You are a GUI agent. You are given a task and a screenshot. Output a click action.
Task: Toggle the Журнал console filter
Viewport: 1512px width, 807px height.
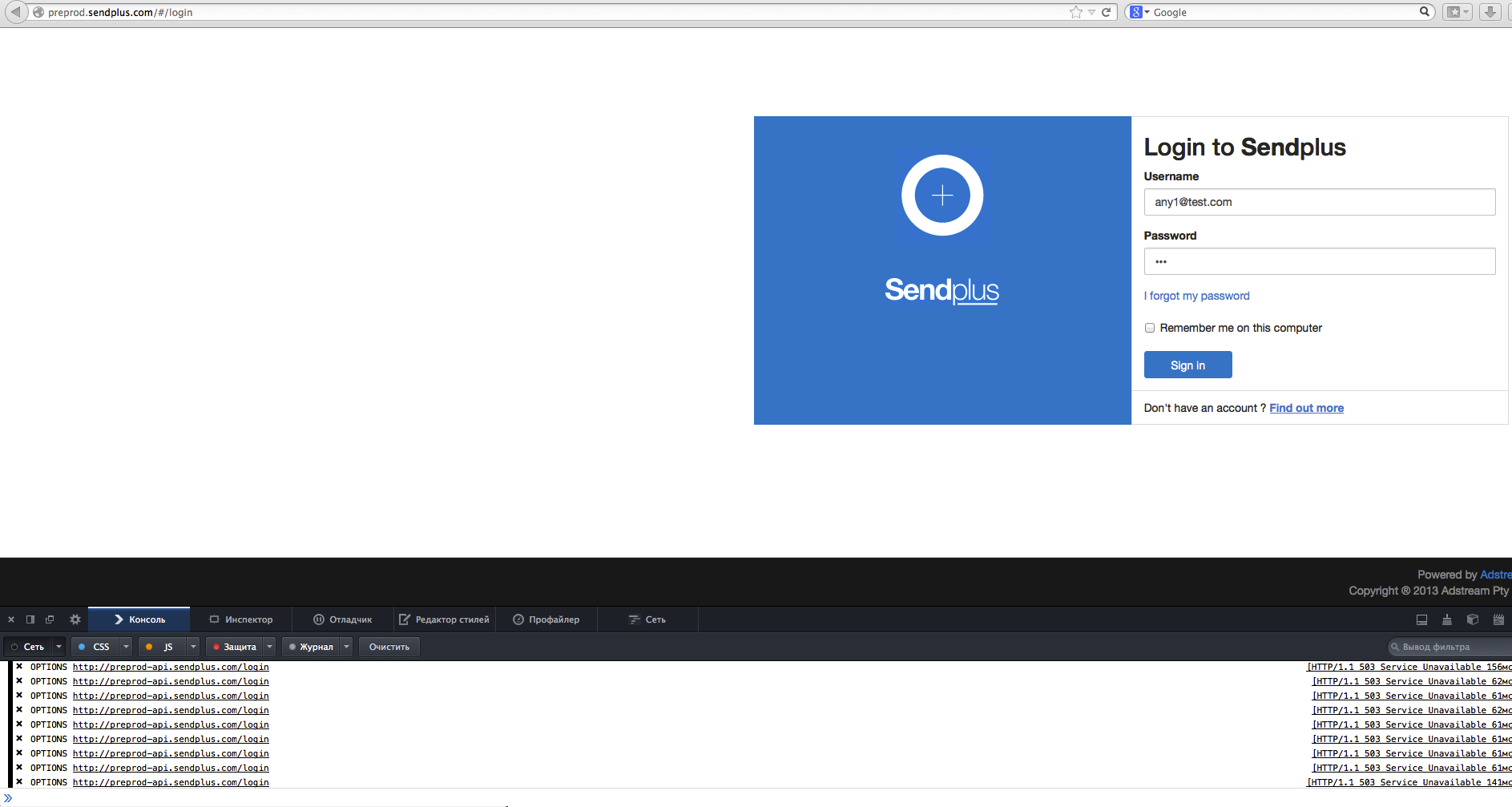(x=312, y=647)
